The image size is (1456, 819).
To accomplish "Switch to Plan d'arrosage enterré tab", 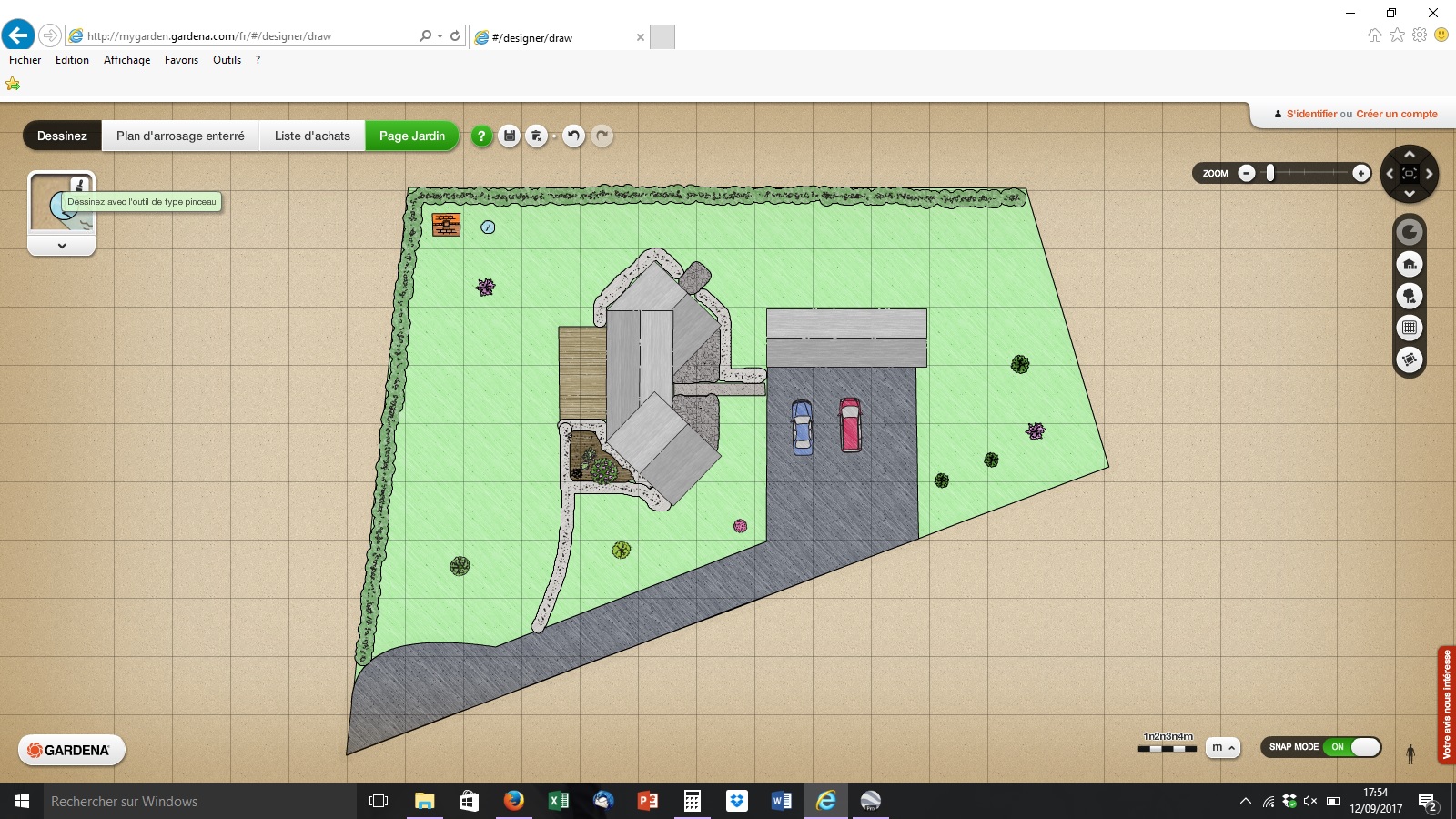I will click(180, 136).
